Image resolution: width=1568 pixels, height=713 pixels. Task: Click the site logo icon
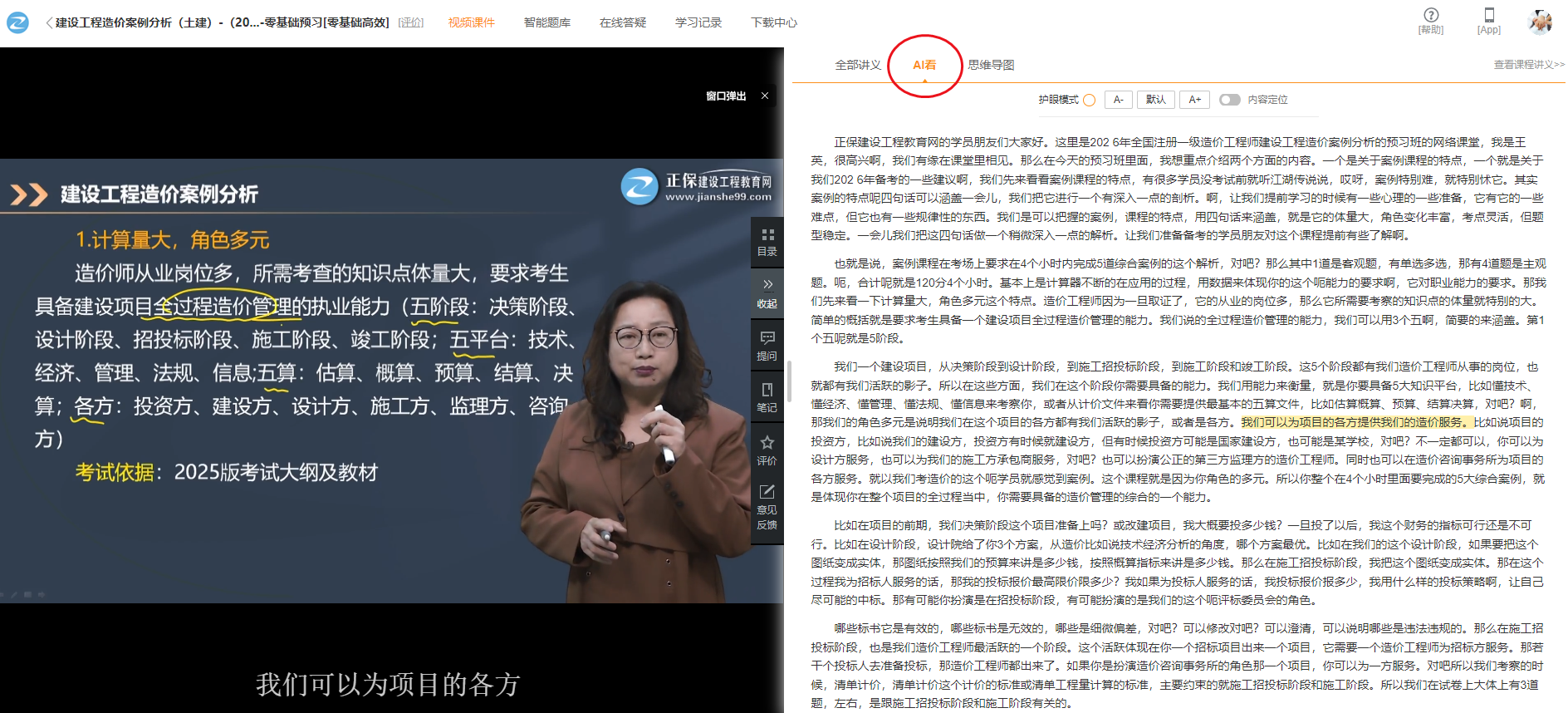(x=17, y=22)
